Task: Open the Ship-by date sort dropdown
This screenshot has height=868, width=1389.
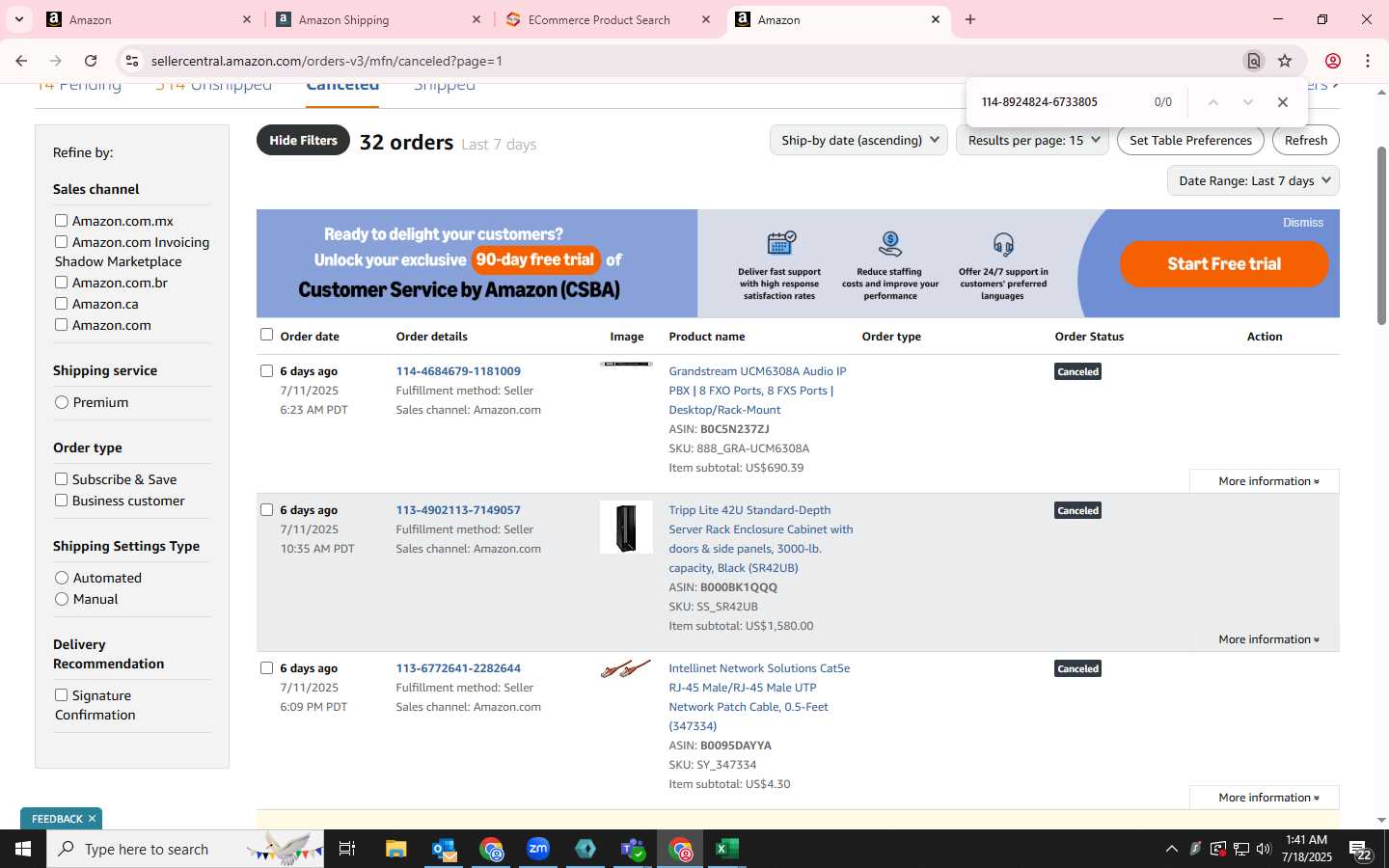Action: tap(858, 140)
